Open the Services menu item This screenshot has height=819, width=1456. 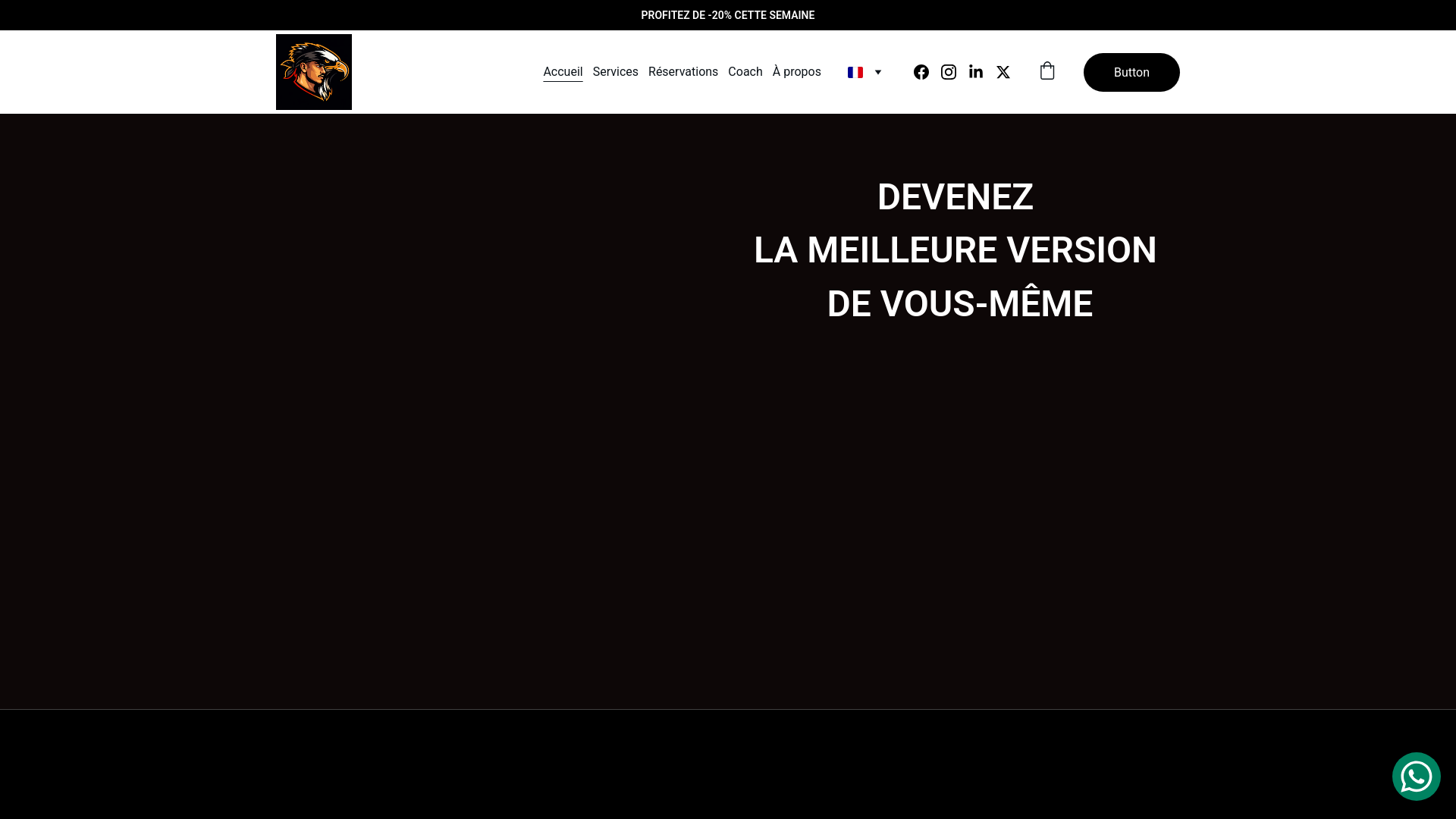[x=615, y=72]
